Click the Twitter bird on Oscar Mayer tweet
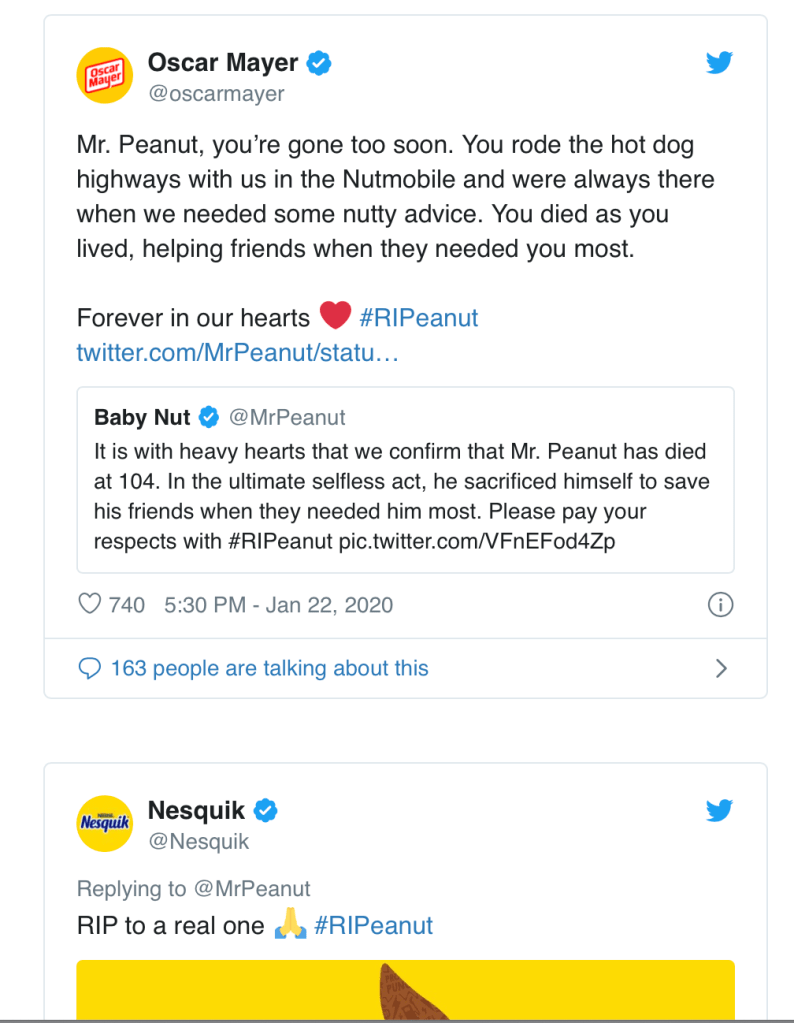Image resolution: width=794 pixels, height=1023 pixels. (x=719, y=63)
